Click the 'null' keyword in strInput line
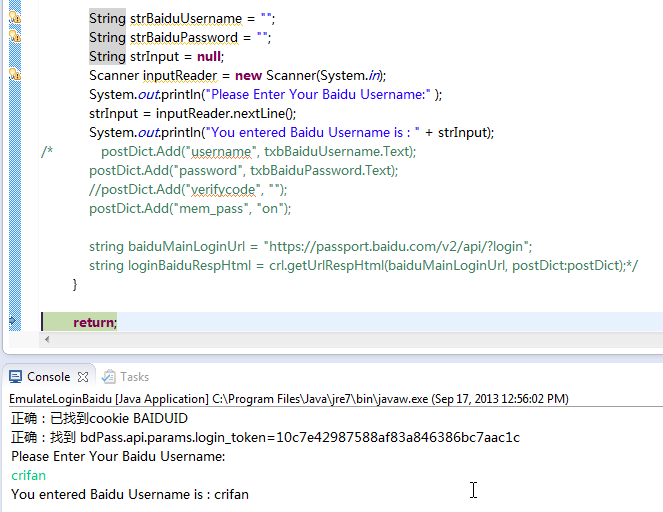Image resolution: width=663 pixels, height=512 pixels. pyautogui.click(x=209, y=57)
